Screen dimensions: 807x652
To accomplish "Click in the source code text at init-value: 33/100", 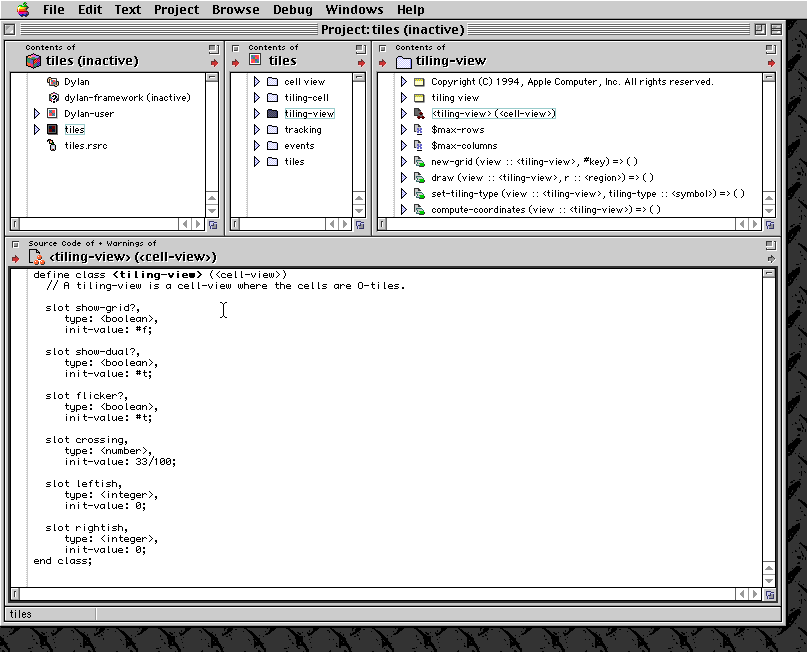I will (120, 462).
